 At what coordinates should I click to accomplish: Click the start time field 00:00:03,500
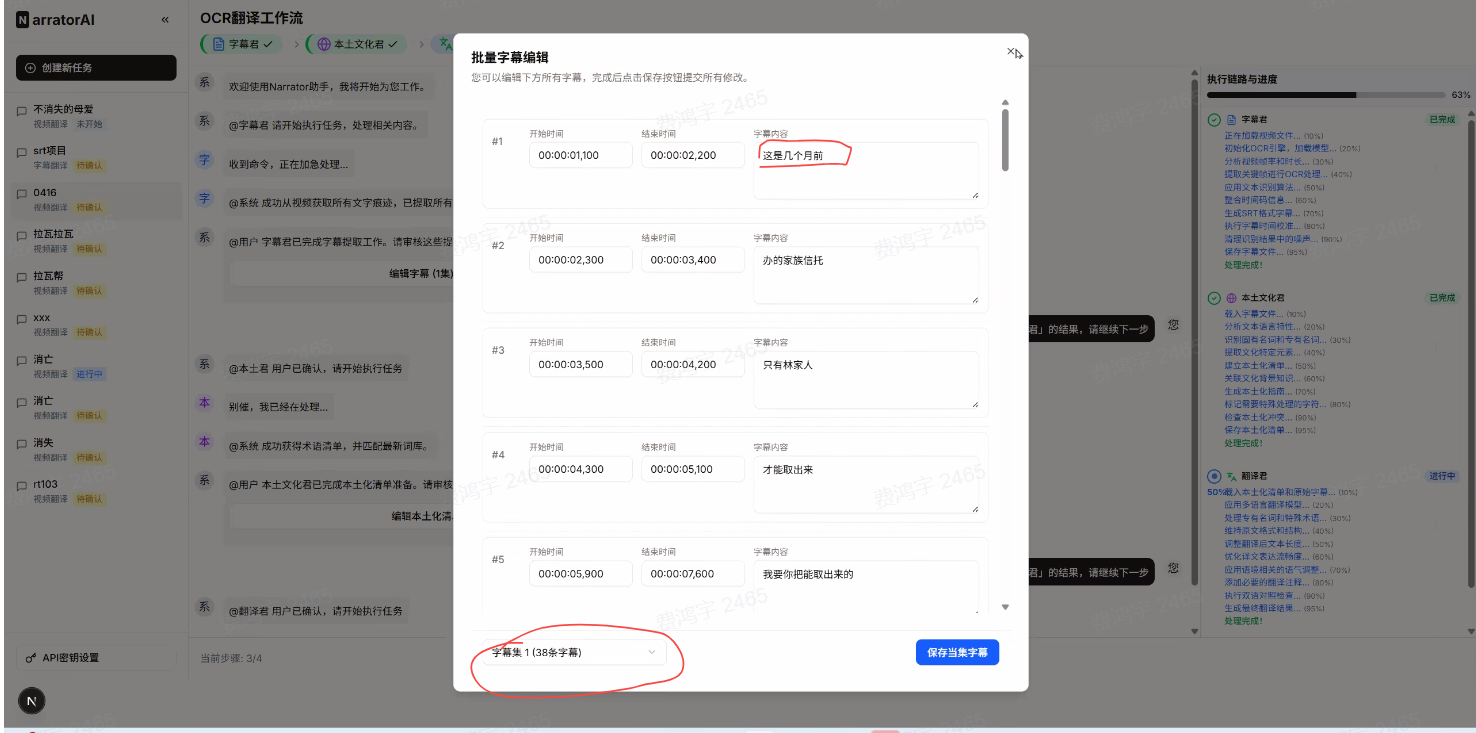(x=581, y=365)
